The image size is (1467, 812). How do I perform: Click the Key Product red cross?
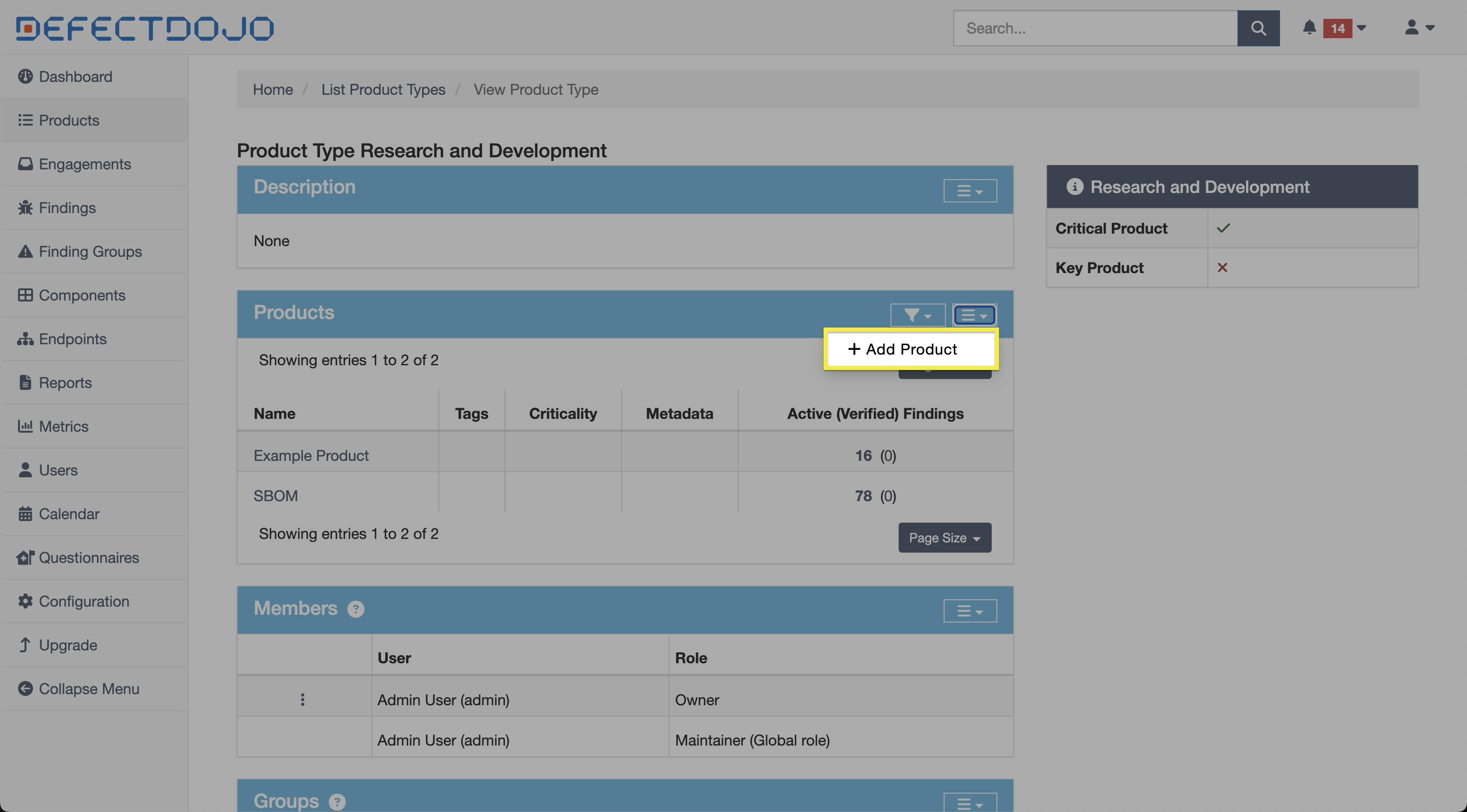[x=1222, y=268]
